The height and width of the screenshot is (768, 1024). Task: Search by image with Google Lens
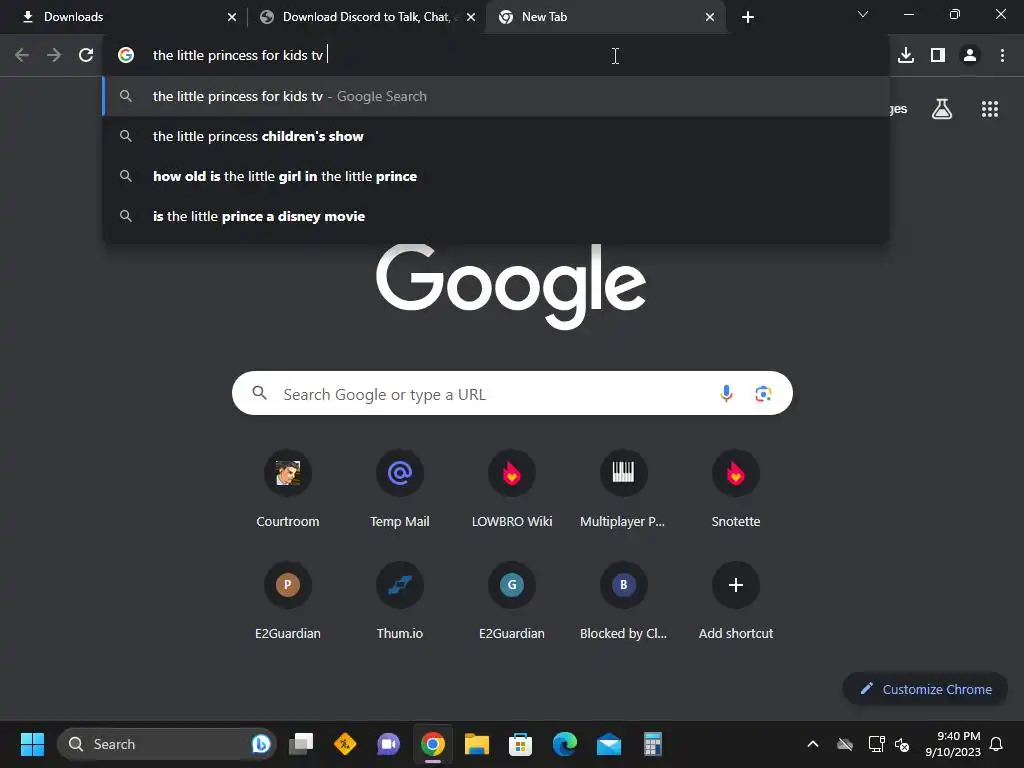click(763, 394)
